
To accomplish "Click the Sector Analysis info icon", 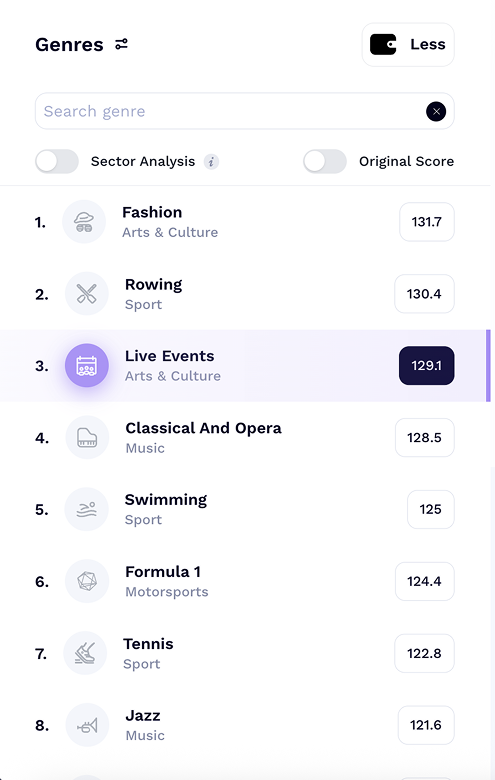I will click(x=211, y=162).
